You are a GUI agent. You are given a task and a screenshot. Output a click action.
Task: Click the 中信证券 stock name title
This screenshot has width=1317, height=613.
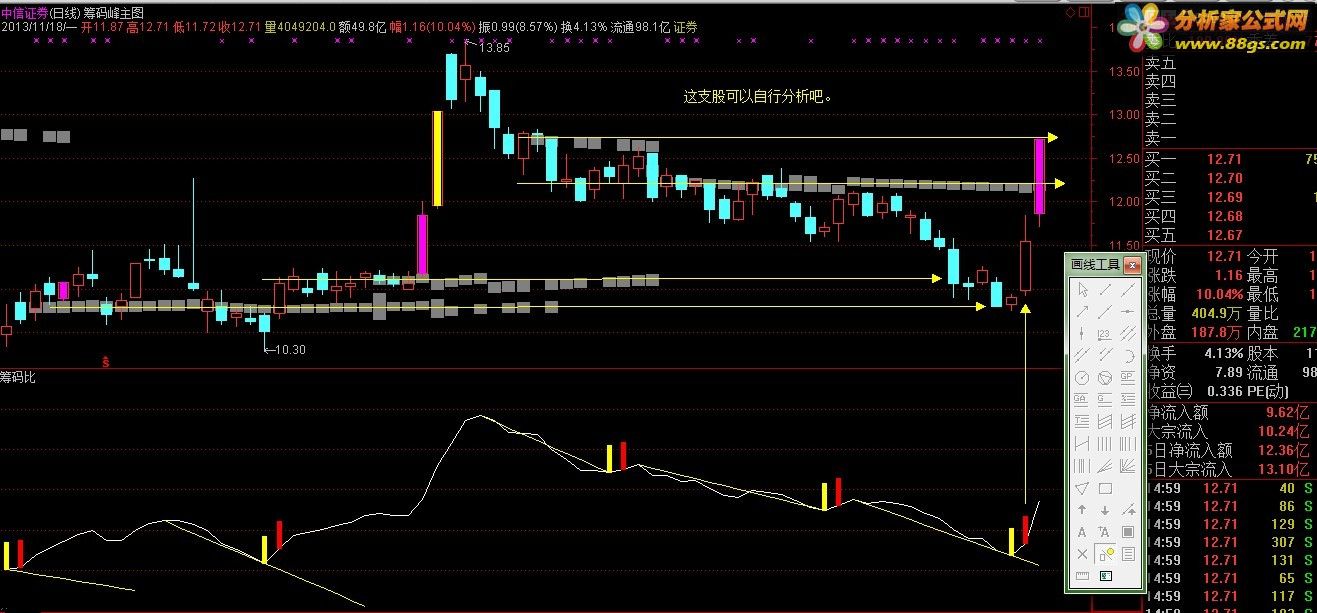click(x=24, y=12)
